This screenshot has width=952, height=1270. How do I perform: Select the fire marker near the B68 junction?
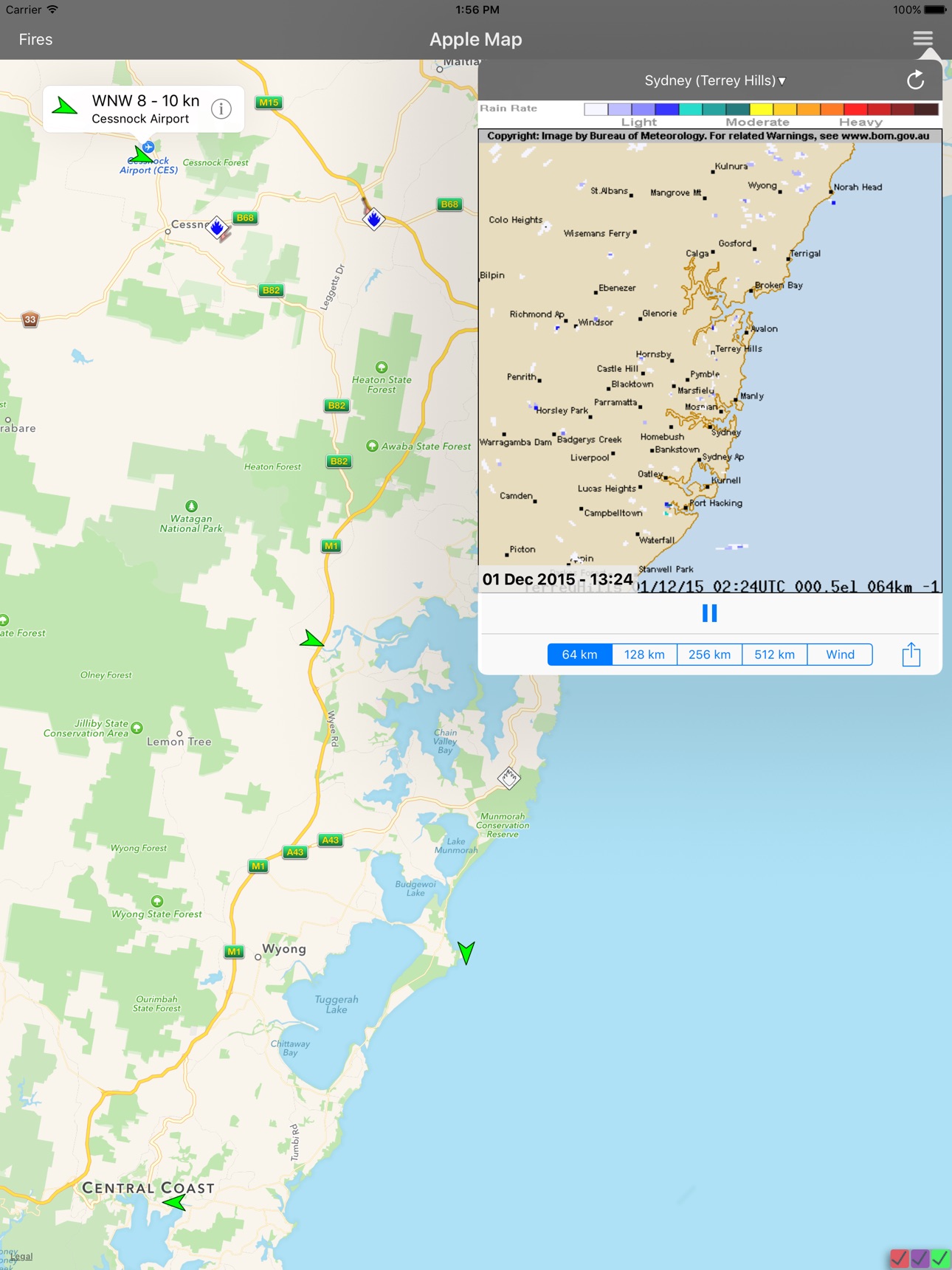tap(374, 218)
